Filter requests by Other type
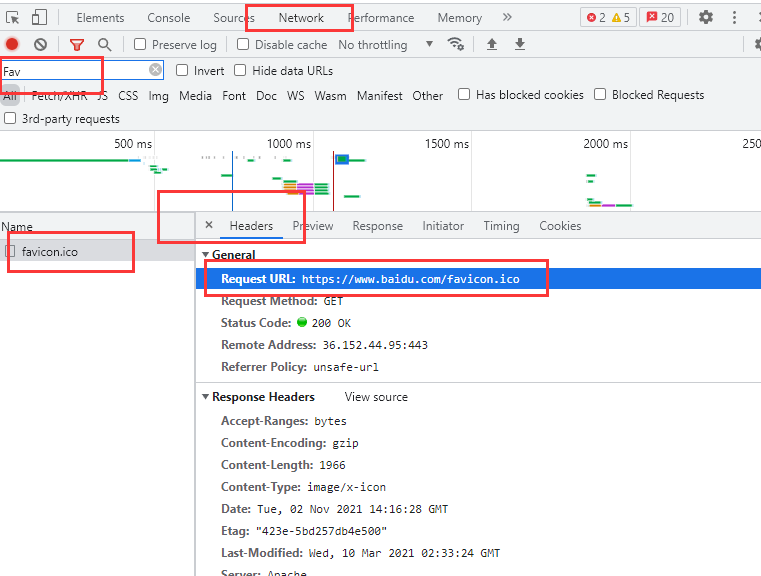Viewport: 761px width, 576px height. pyautogui.click(x=428, y=96)
